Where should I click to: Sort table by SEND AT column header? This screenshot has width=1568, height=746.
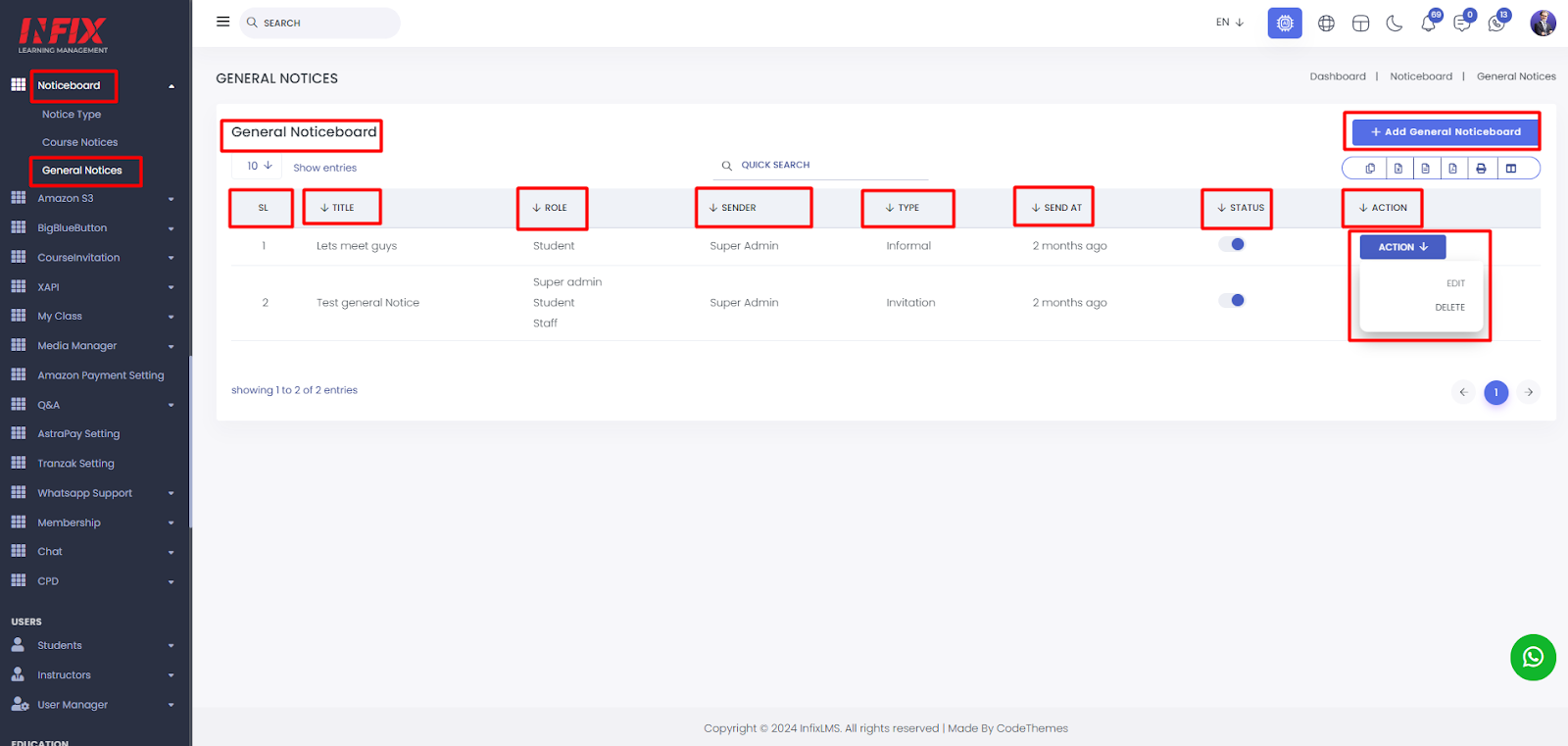pyautogui.click(x=1056, y=208)
